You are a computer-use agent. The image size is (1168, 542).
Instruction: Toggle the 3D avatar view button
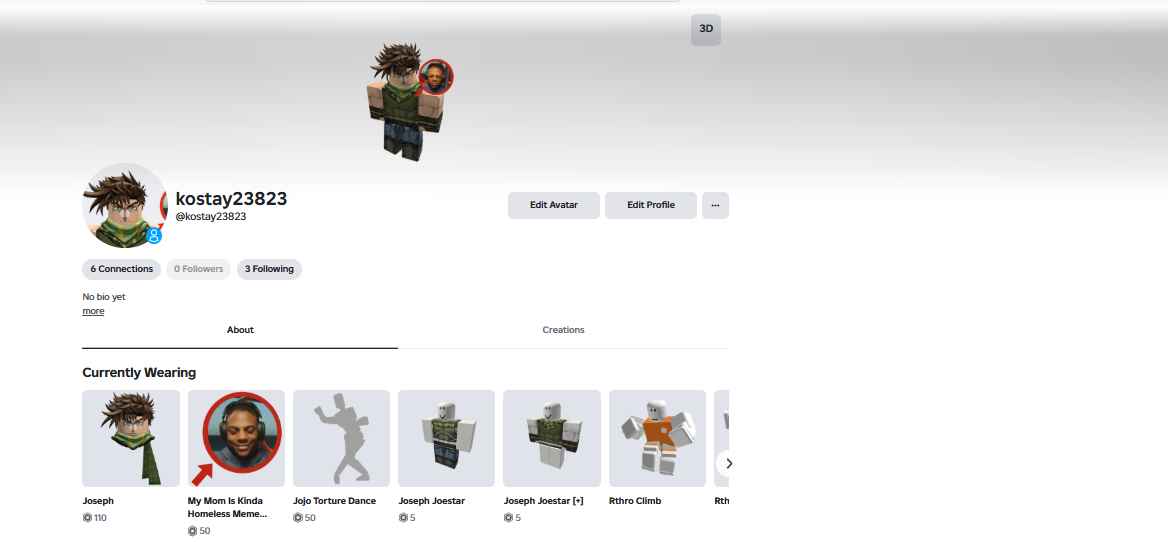[x=705, y=30]
